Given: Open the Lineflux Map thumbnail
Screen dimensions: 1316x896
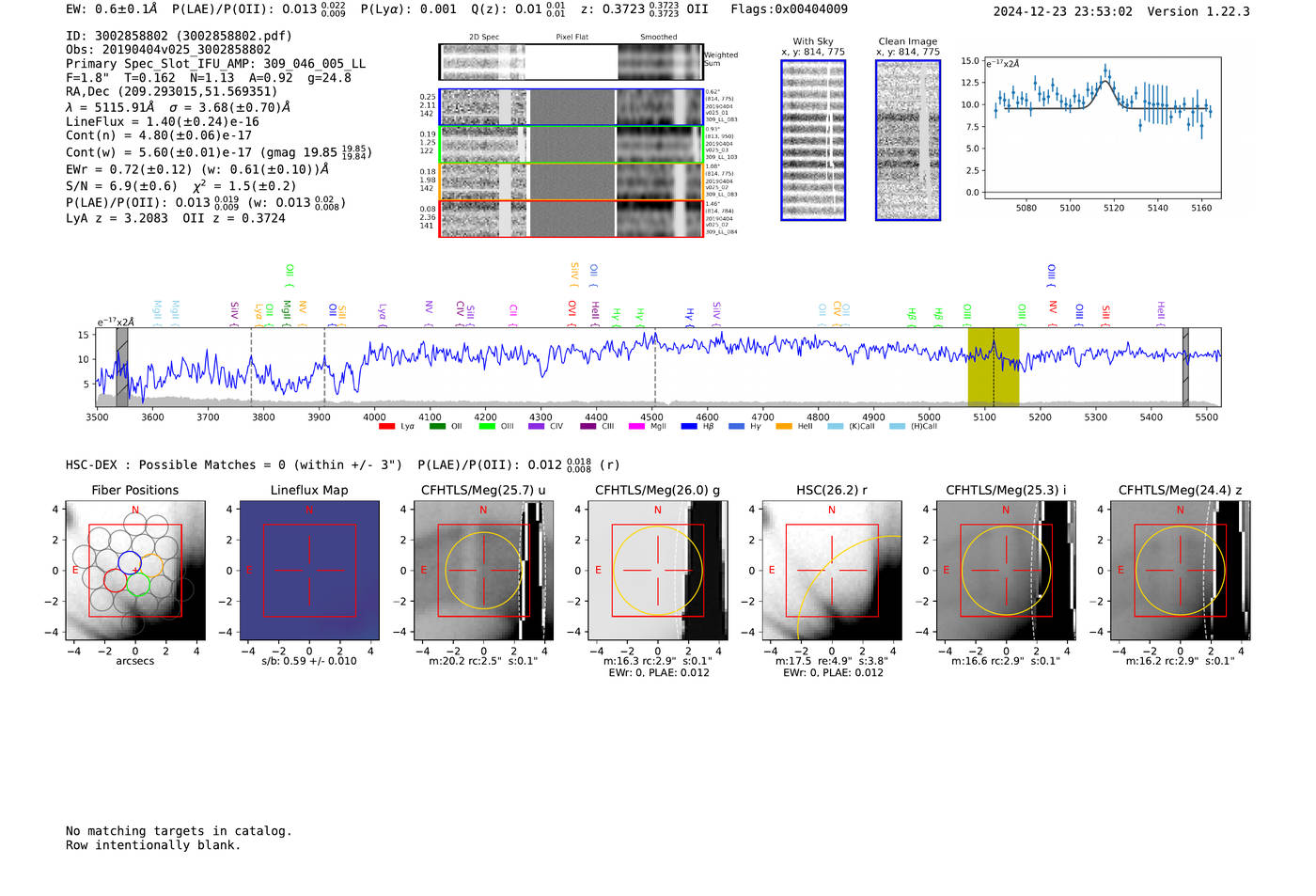Looking at the screenshot, I should click(x=309, y=571).
